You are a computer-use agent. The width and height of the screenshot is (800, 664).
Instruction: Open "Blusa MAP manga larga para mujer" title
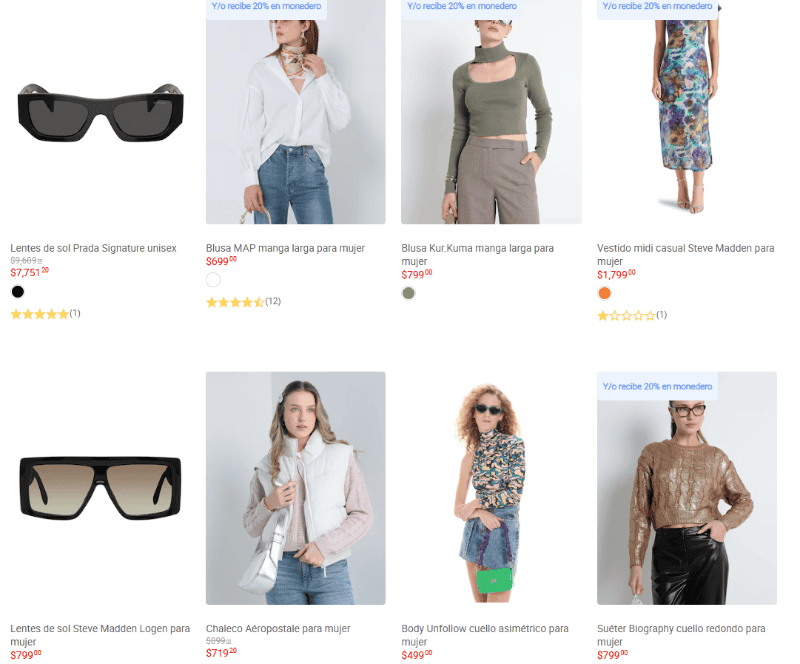(285, 248)
